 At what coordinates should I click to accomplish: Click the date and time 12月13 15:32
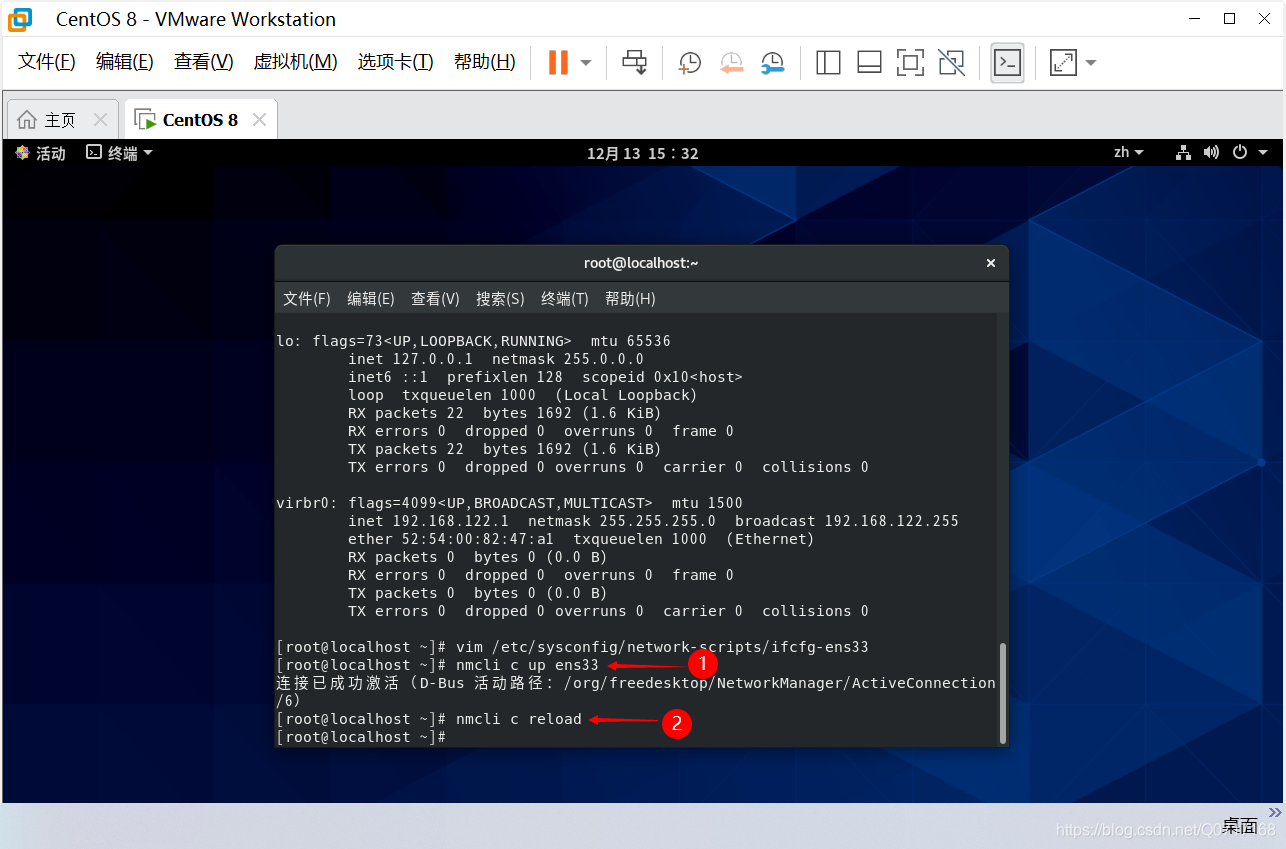643,153
